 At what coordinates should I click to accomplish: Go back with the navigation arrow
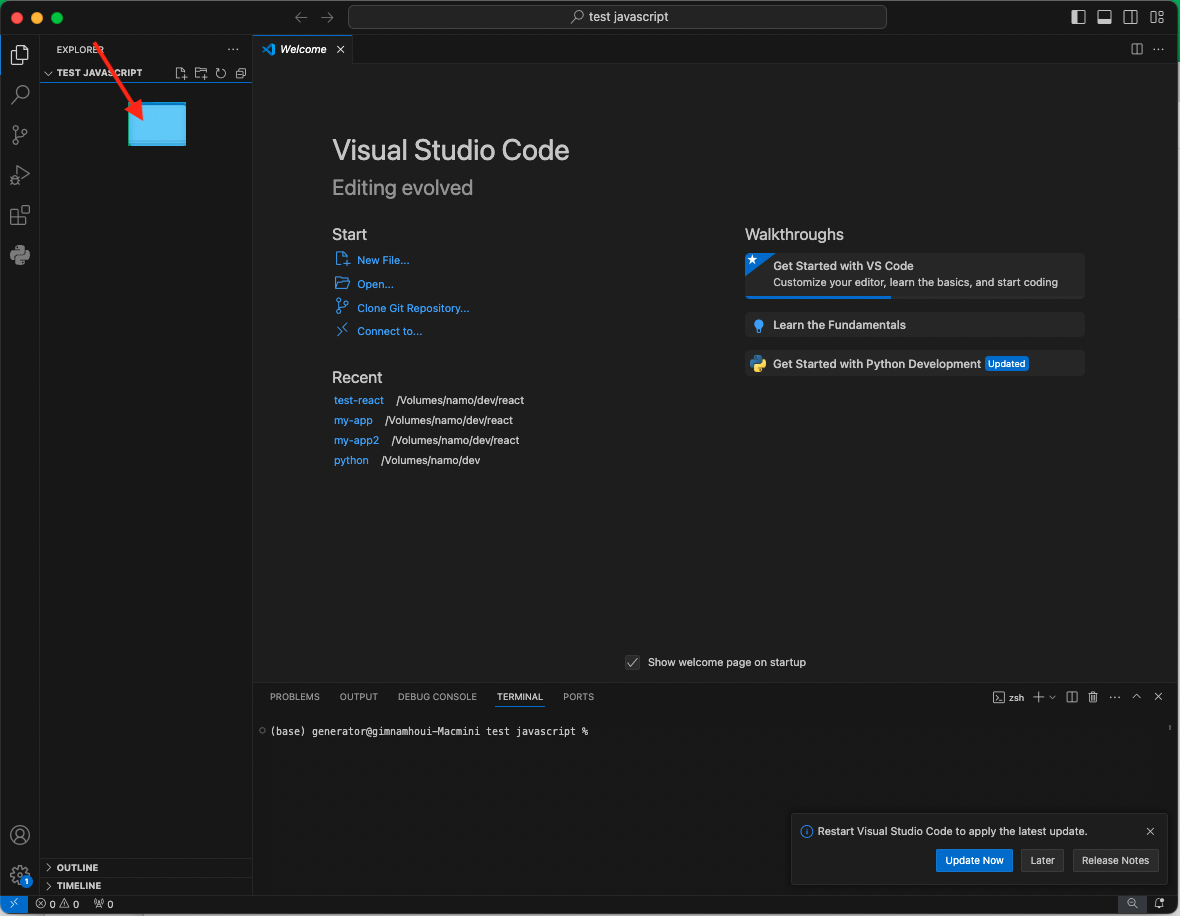tap(301, 17)
